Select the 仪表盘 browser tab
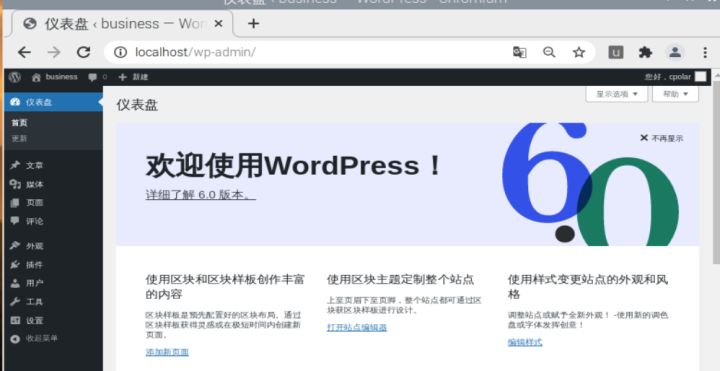This screenshot has width=720, height=371. pyautogui.click(x=122, y=23)
